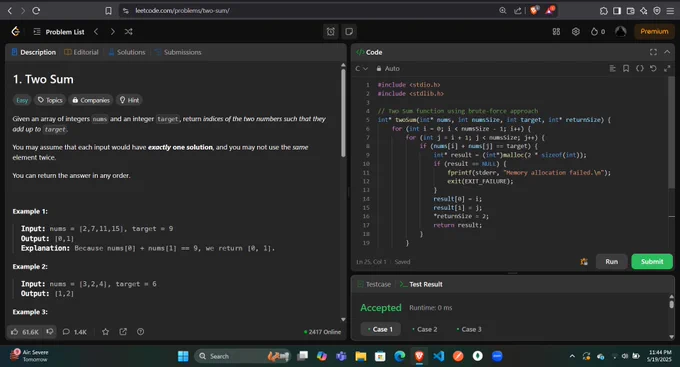The height and width of the screenshot is (367, 680).
Task: Open the browser hamburger menu
Action: click(670, 11)
